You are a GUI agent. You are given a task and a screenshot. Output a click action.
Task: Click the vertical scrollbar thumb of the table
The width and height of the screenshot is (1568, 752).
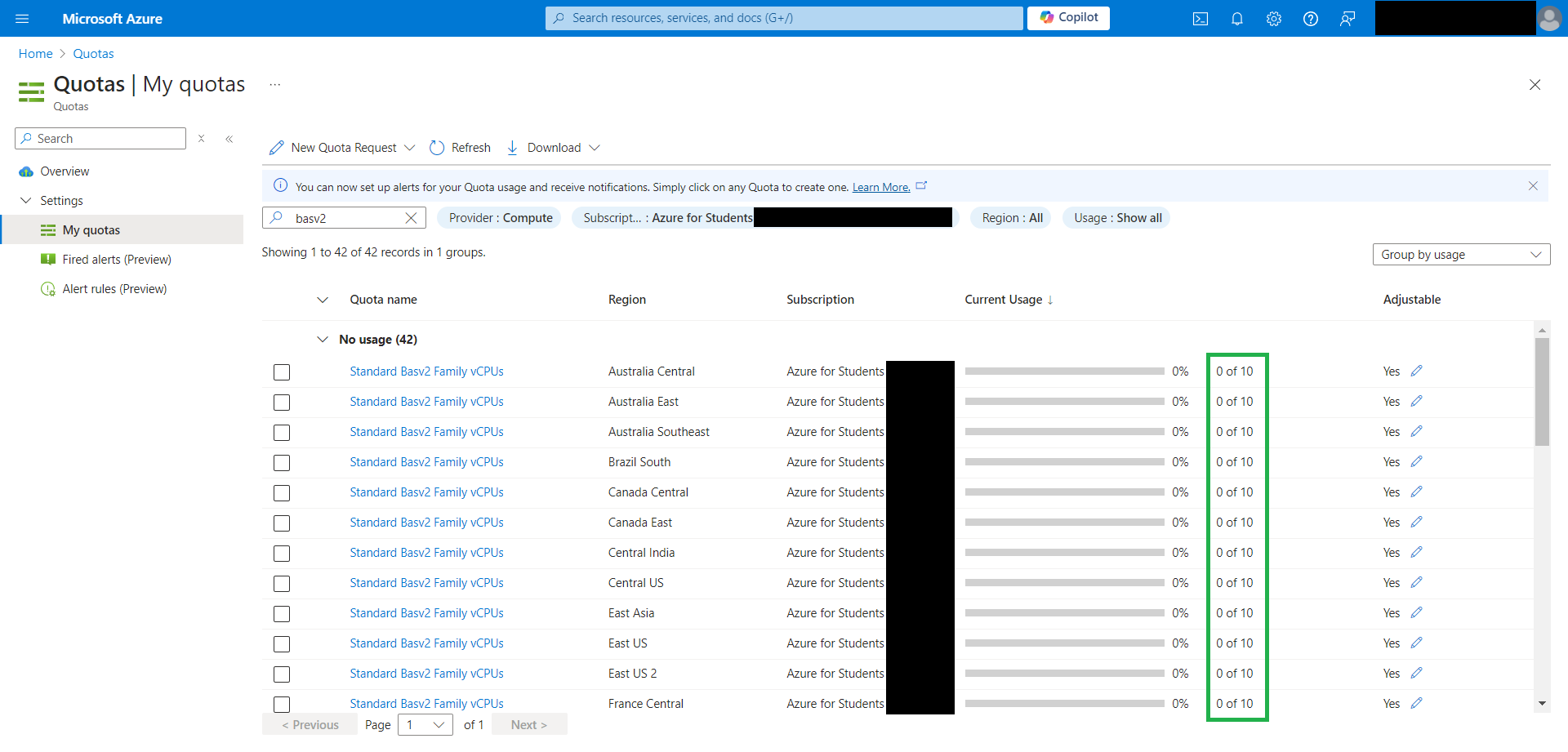[x=1542, y=392]
